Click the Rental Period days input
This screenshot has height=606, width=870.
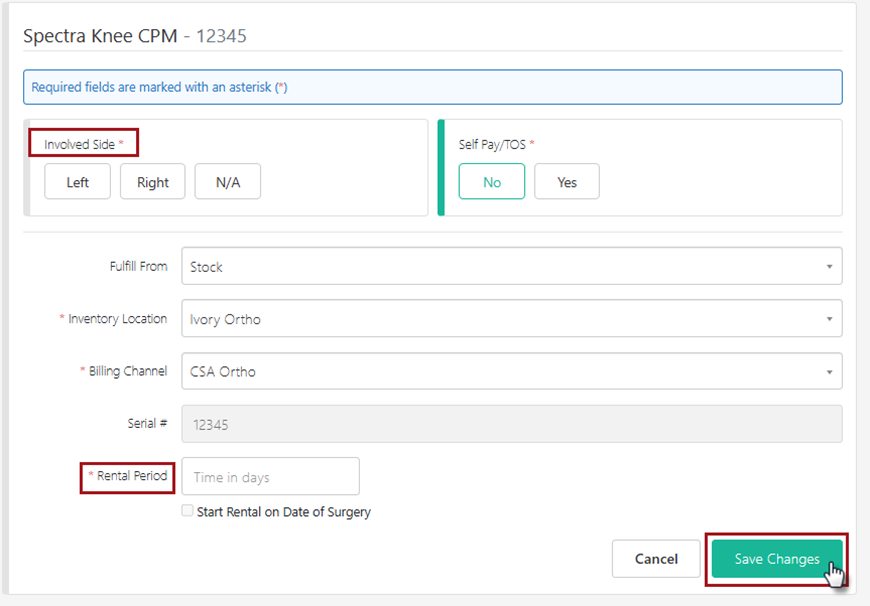click(x=270, y=477)
